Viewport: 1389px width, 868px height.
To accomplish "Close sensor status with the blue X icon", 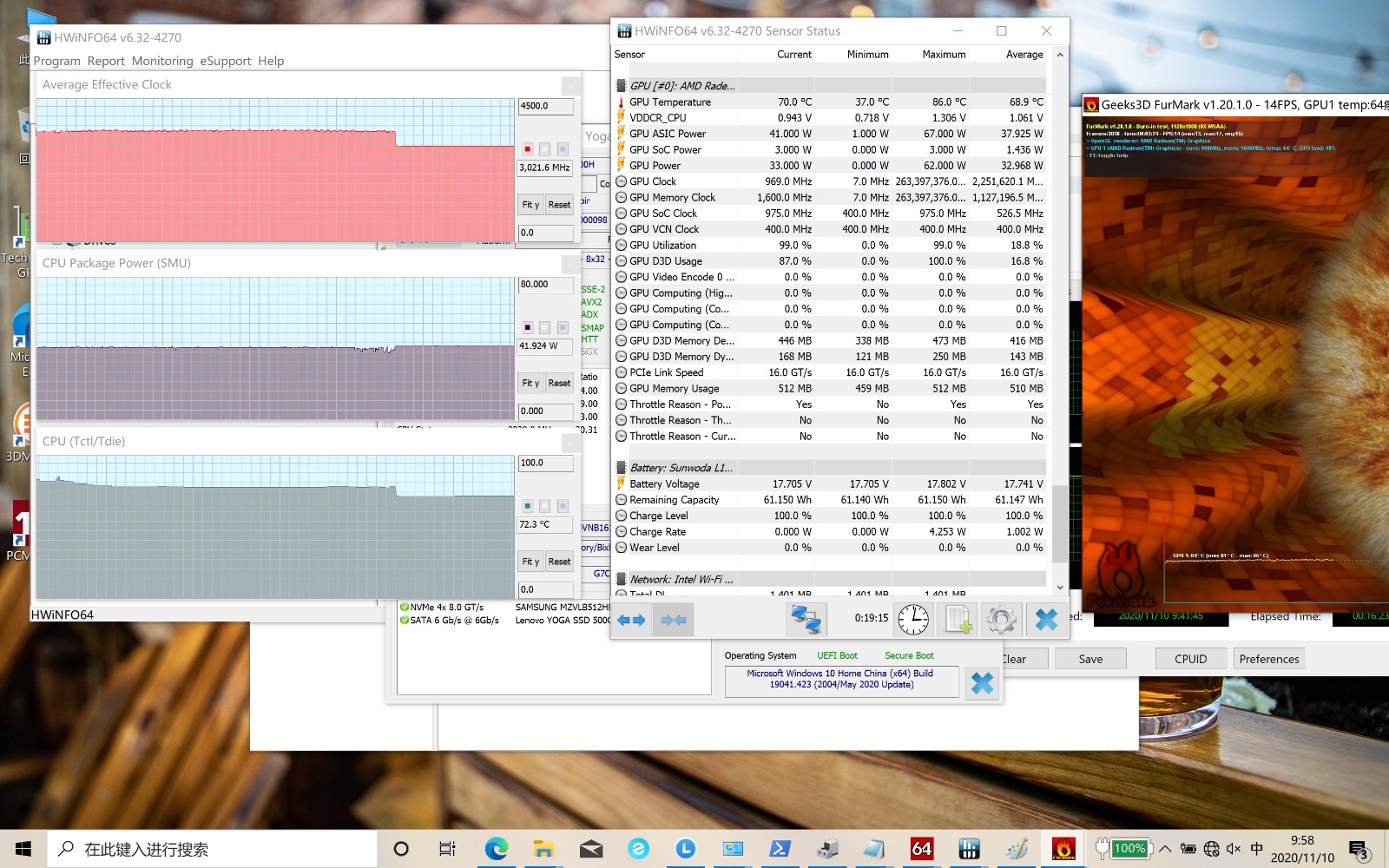I will pos(1046,620).
